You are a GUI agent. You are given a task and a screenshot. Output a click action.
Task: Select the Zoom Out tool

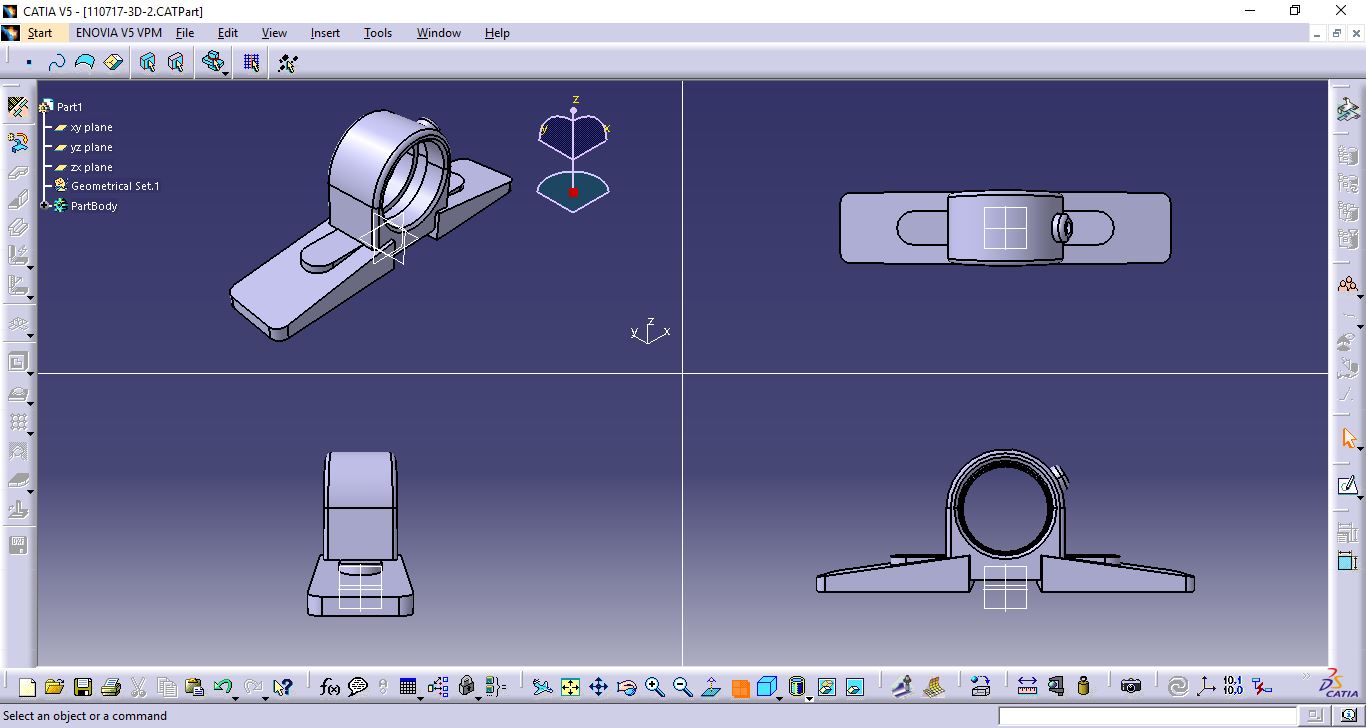(682, 687)
